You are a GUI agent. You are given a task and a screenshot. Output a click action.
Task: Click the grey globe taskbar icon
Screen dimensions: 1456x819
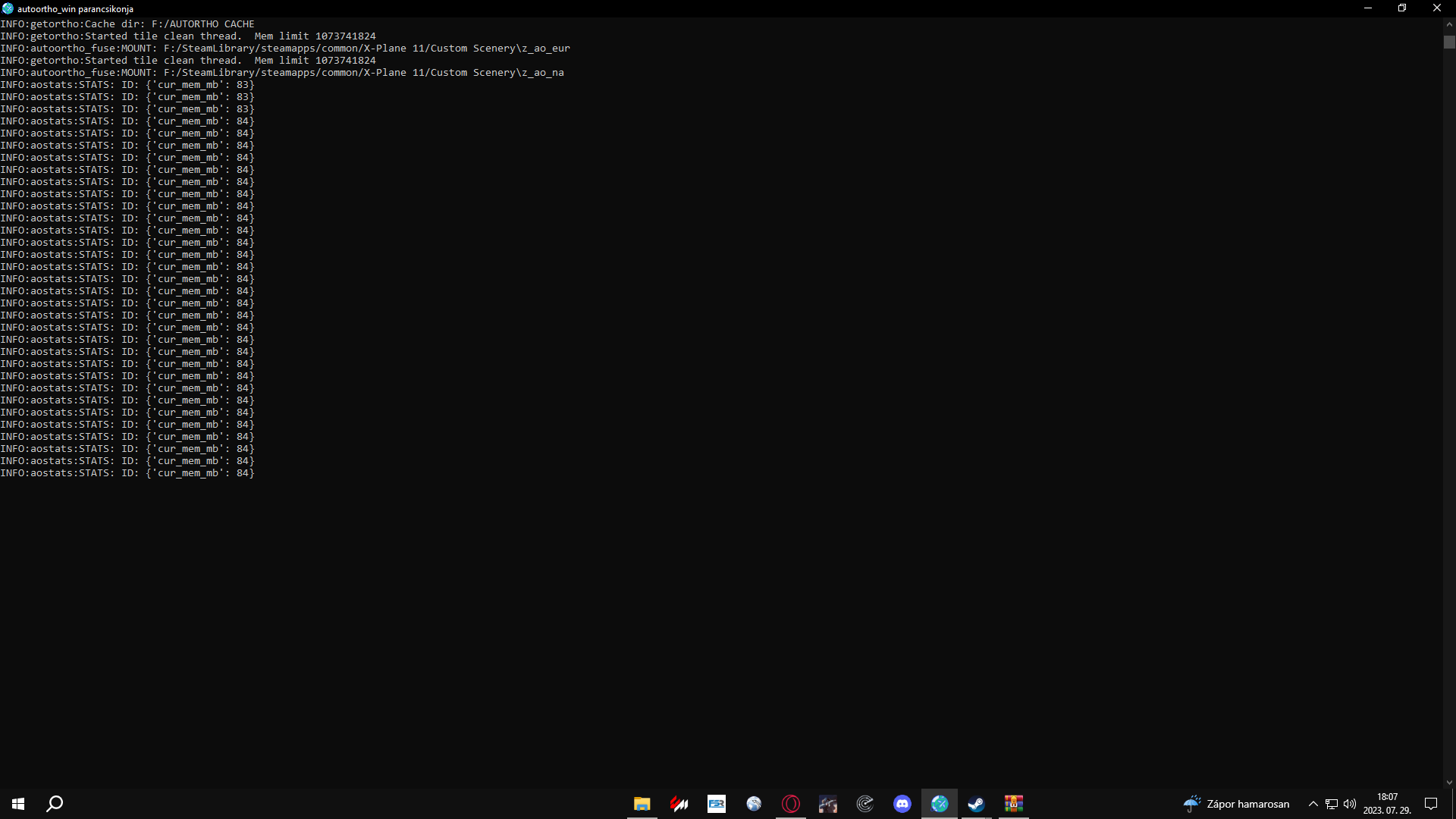pos(753,804)
